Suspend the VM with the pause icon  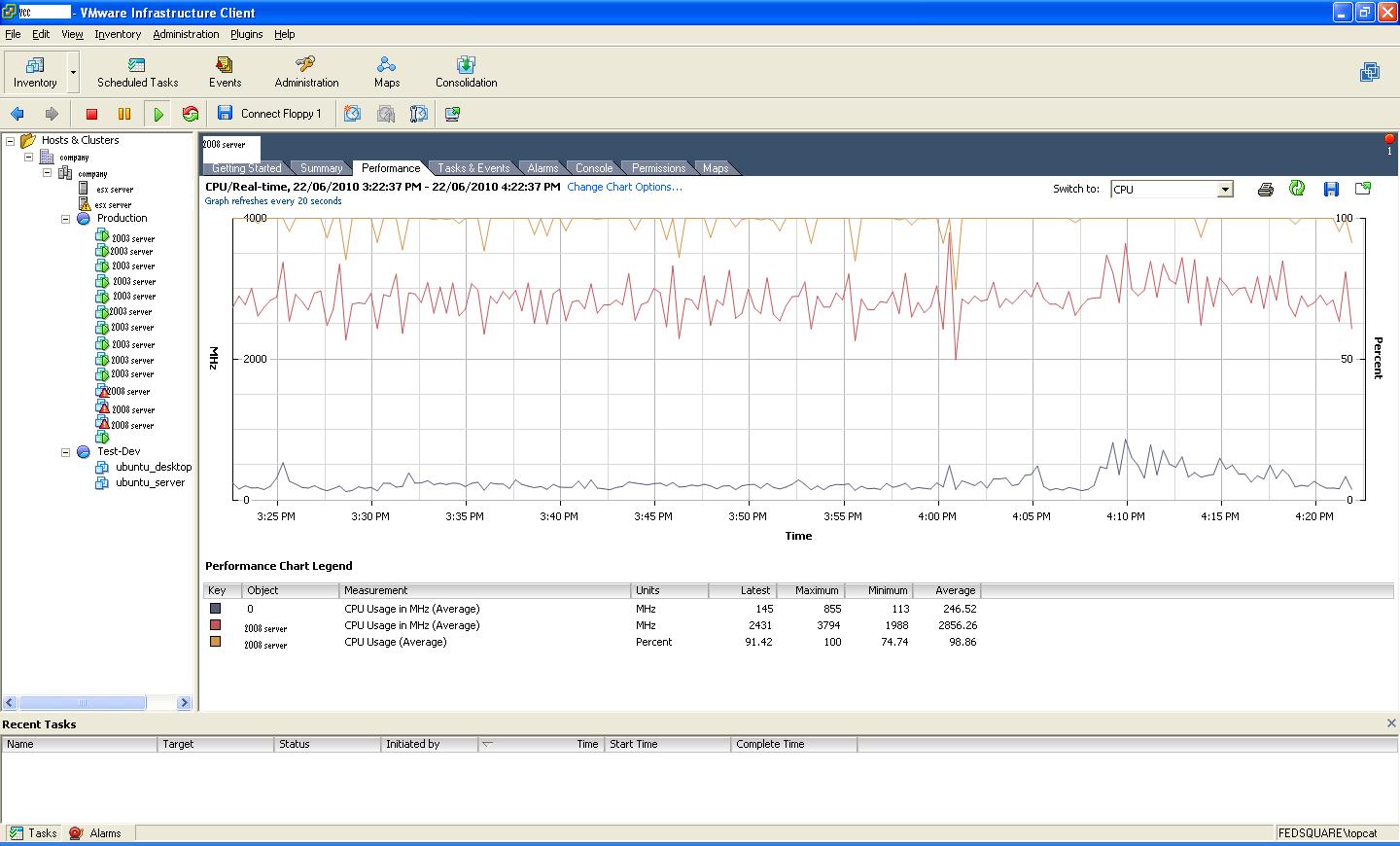coord(124,114)
